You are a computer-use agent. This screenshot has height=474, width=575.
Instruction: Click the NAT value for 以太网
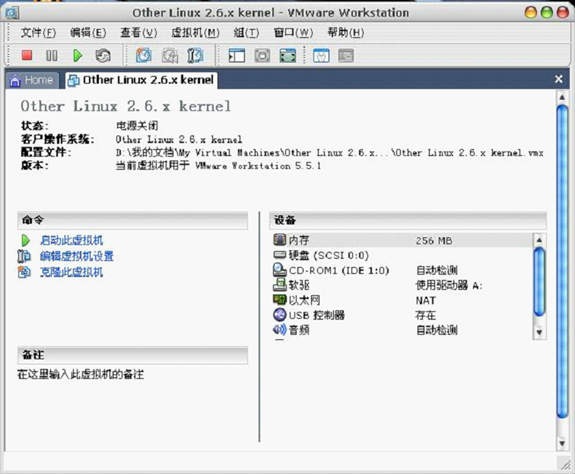(x=425, y=301)
